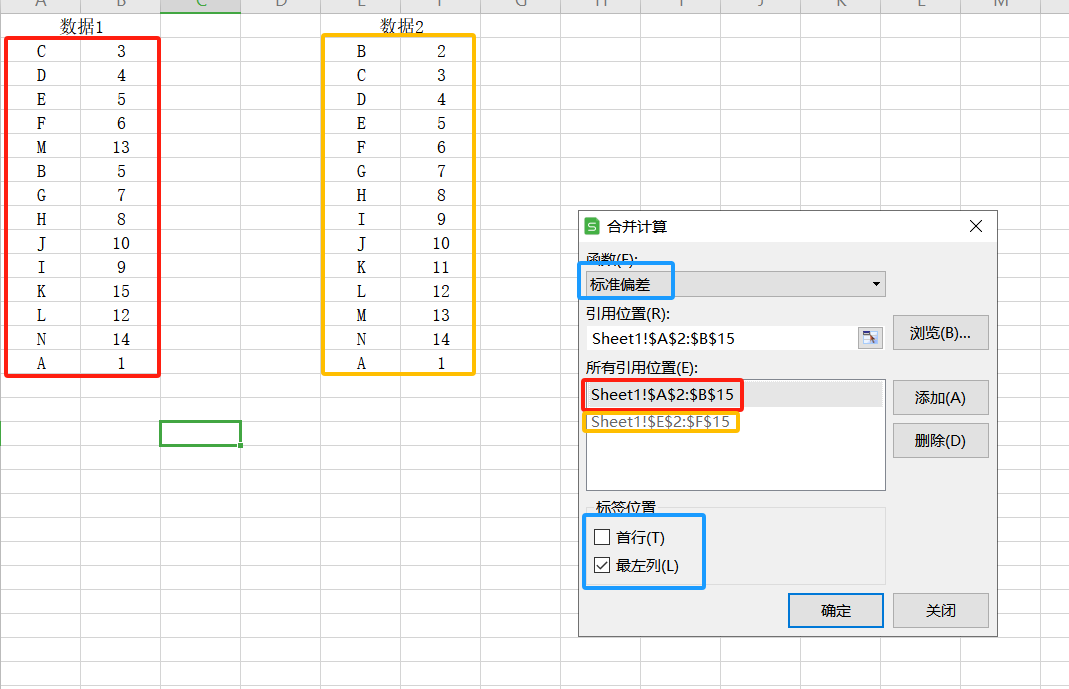Select the cell with value 15
The image size is (1069, 689).
pos(121,291)
